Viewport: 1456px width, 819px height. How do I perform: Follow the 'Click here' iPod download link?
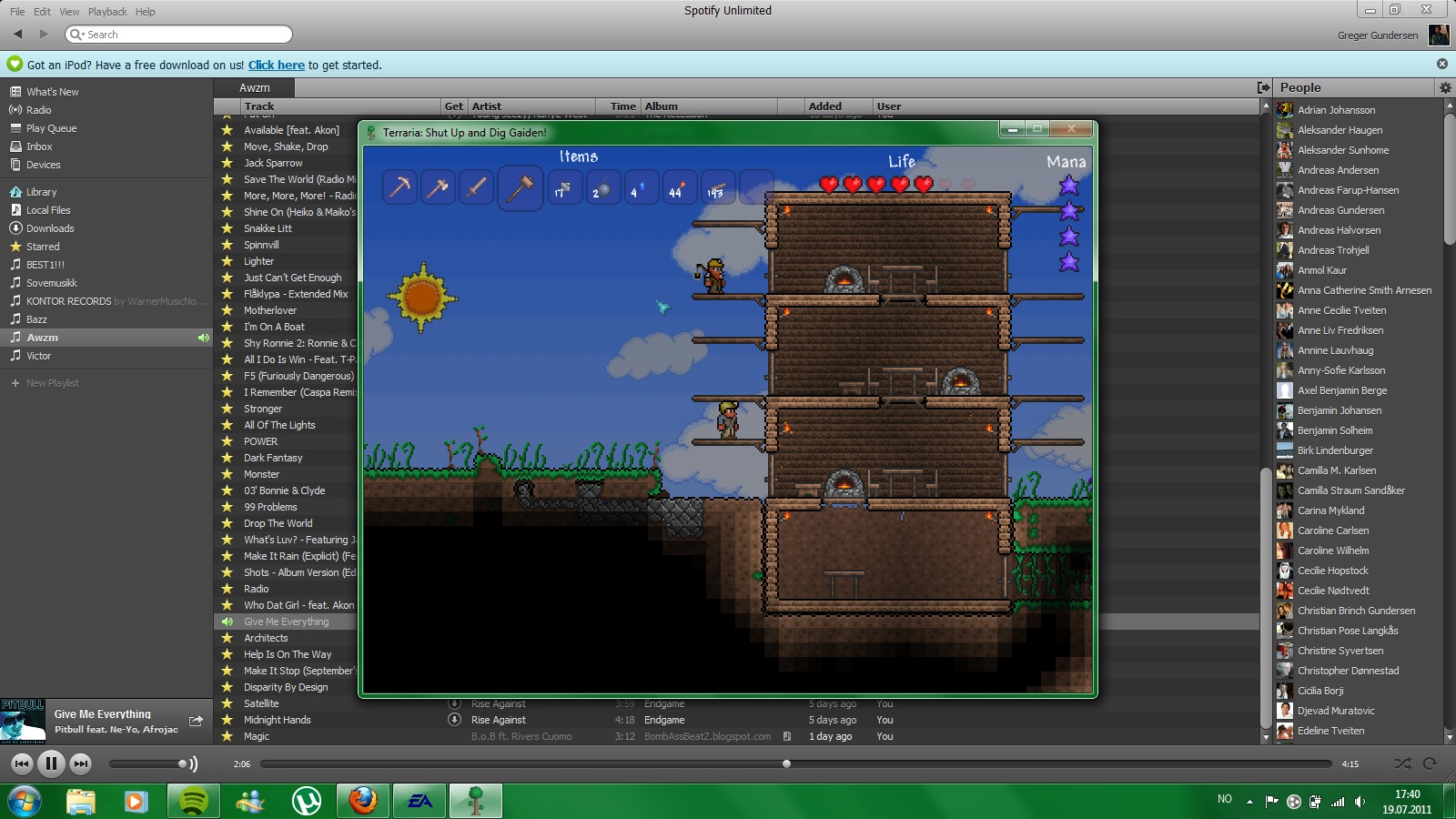(x=277, y=65)
